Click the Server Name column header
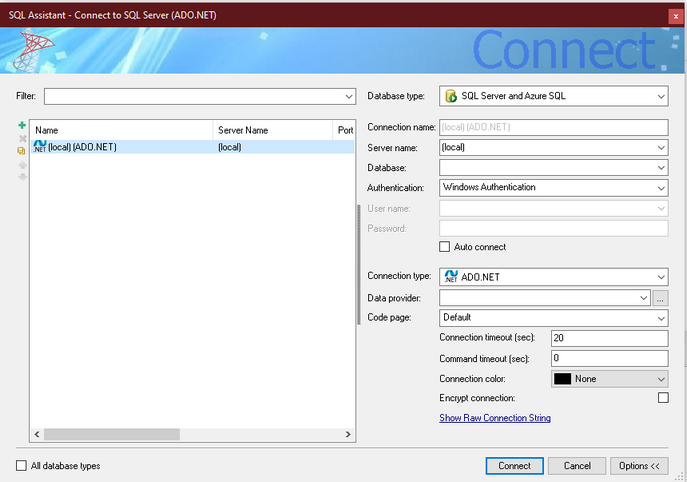The height and width of the screenshot is (482, 687). click(273, 130)
